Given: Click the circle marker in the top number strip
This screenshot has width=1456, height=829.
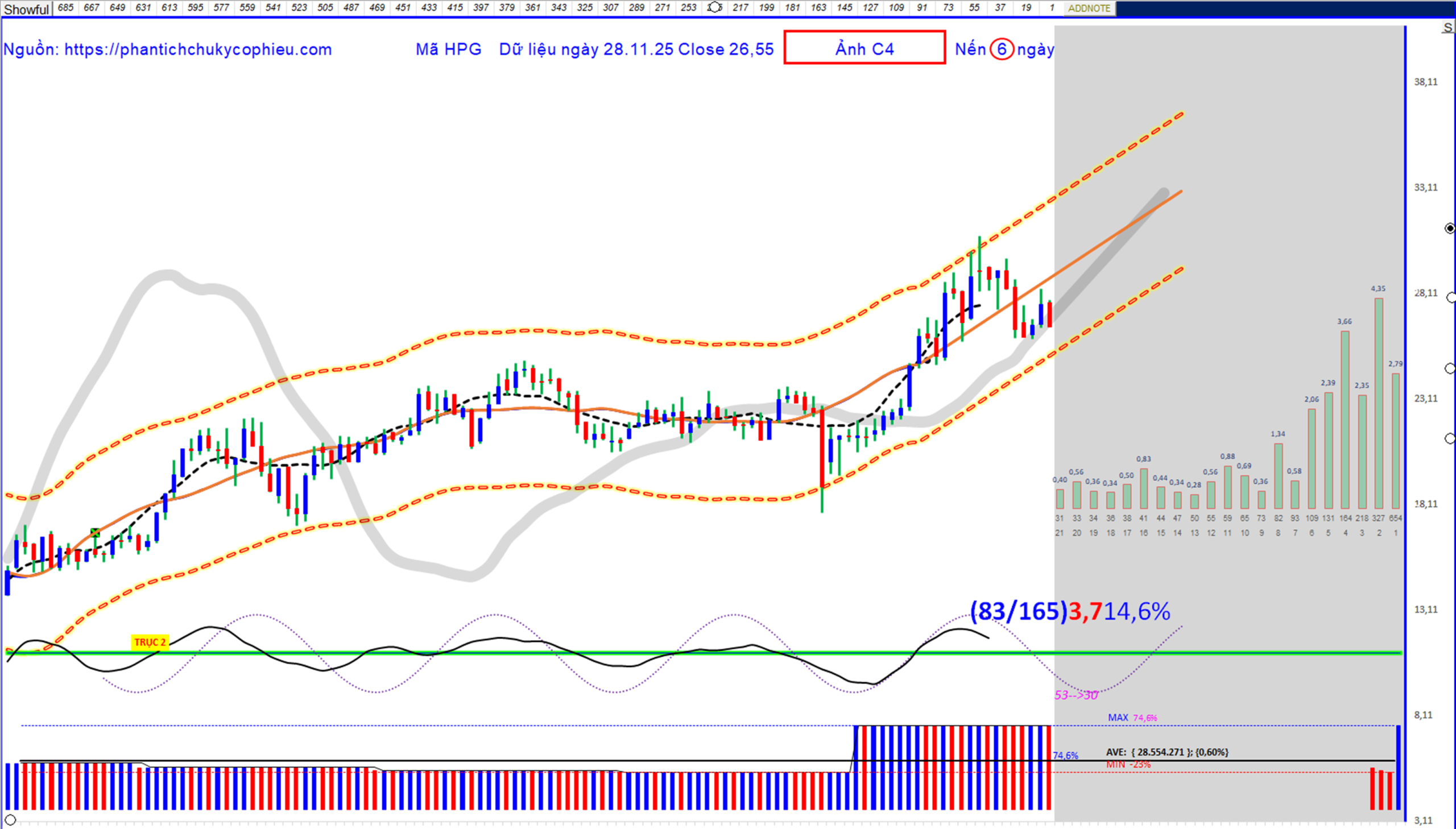Looking at the screenshot, I should [714, 7].
